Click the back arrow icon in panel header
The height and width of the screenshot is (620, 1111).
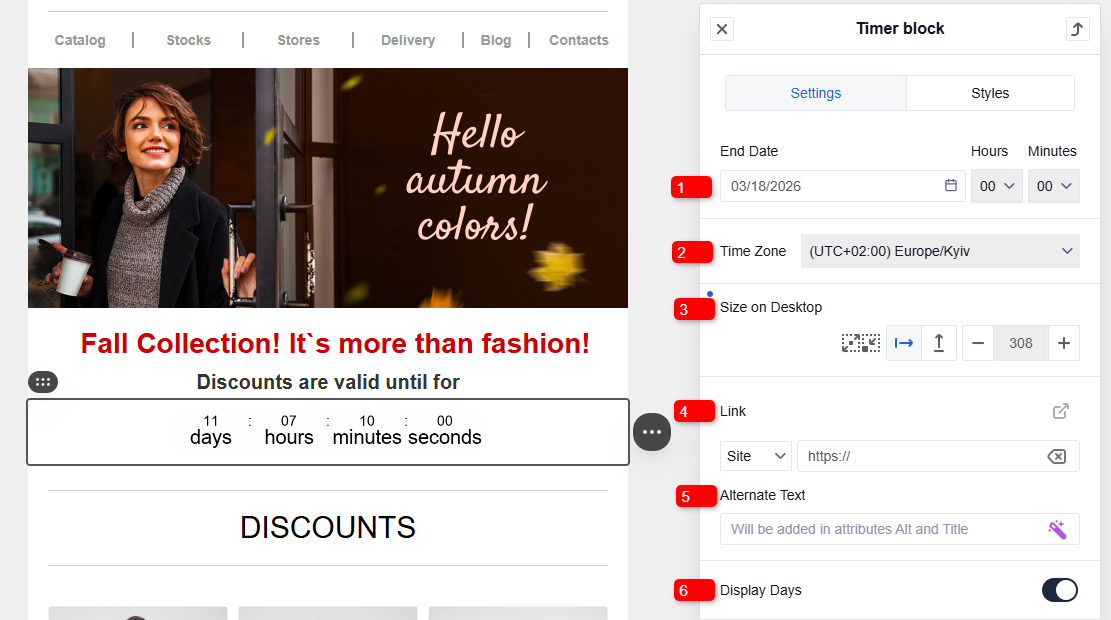tap(1077, 29)
